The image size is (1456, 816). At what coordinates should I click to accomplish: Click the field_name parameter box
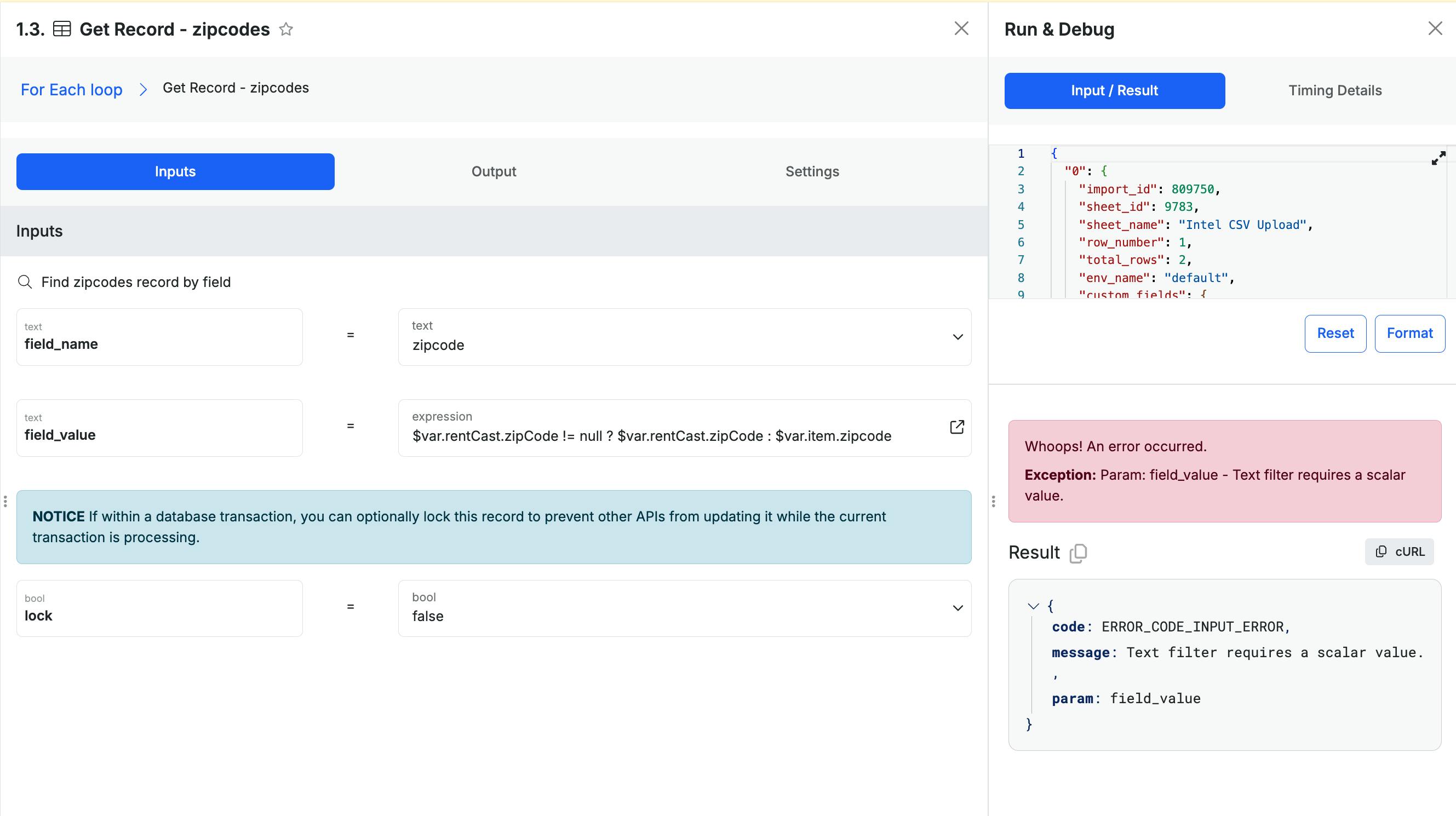(x=159, y=337)
